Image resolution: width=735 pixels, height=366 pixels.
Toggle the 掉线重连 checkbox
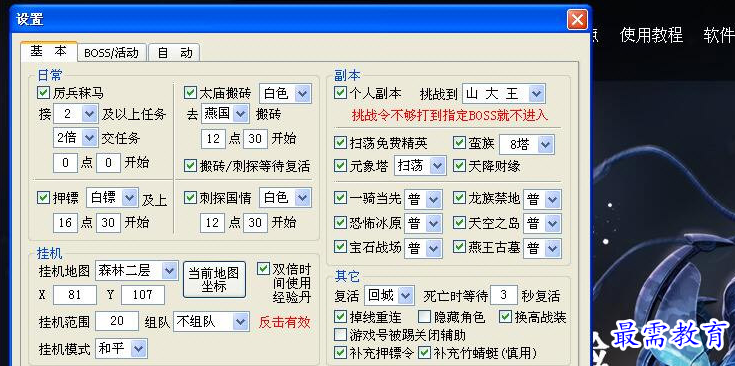click(x=340, y=317)
